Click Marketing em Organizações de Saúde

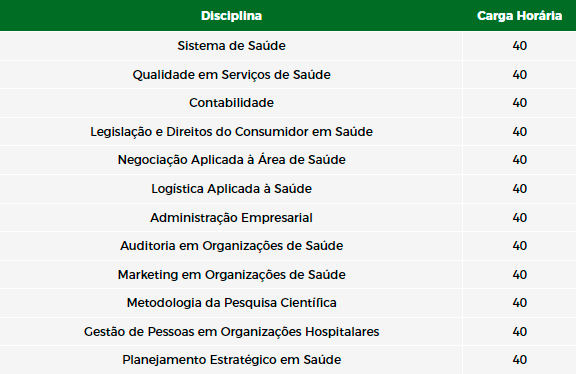[x=231, y=274]
